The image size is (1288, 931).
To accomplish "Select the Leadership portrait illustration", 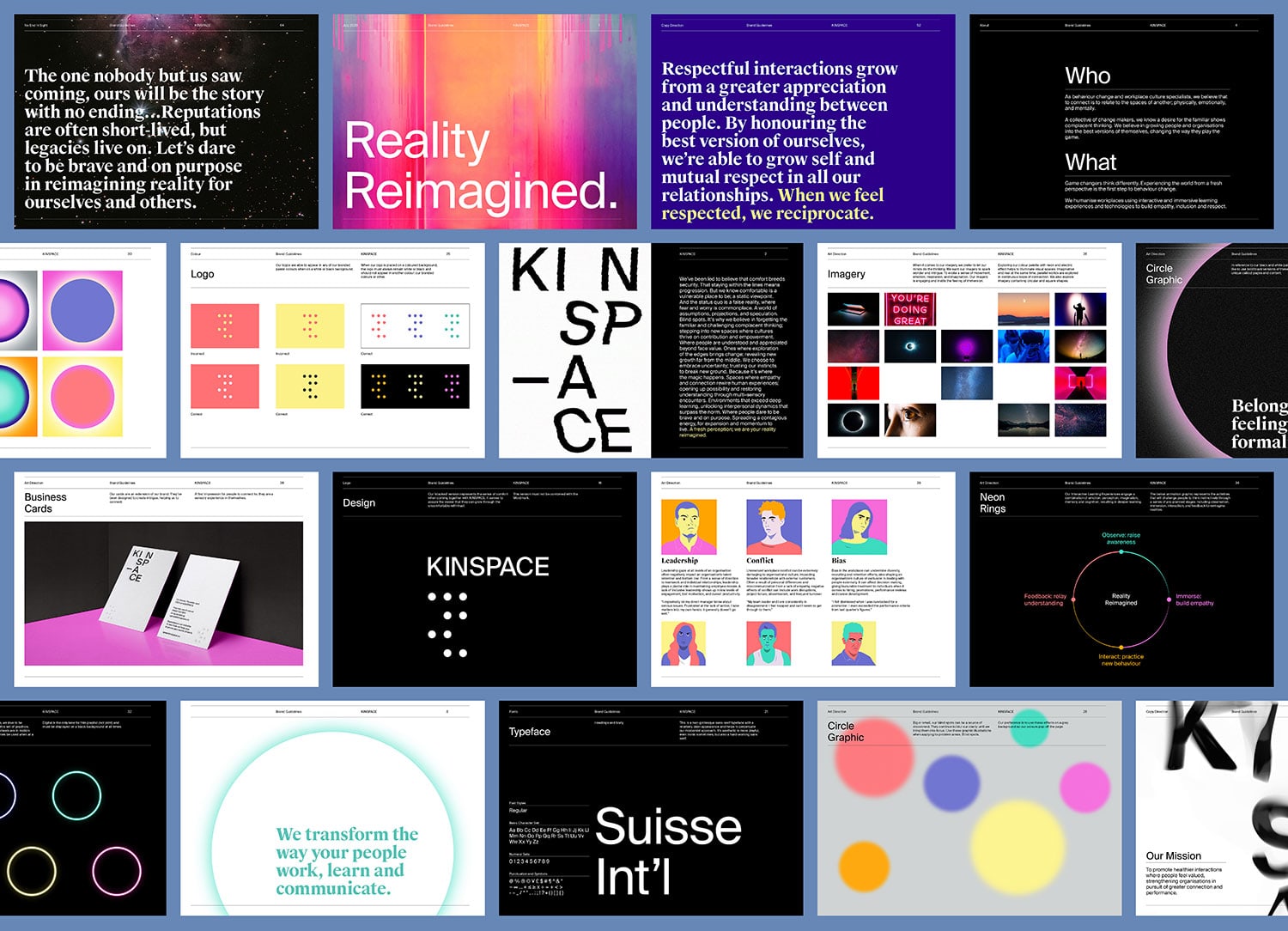I will pyautogui.click(x=689, y=527).
